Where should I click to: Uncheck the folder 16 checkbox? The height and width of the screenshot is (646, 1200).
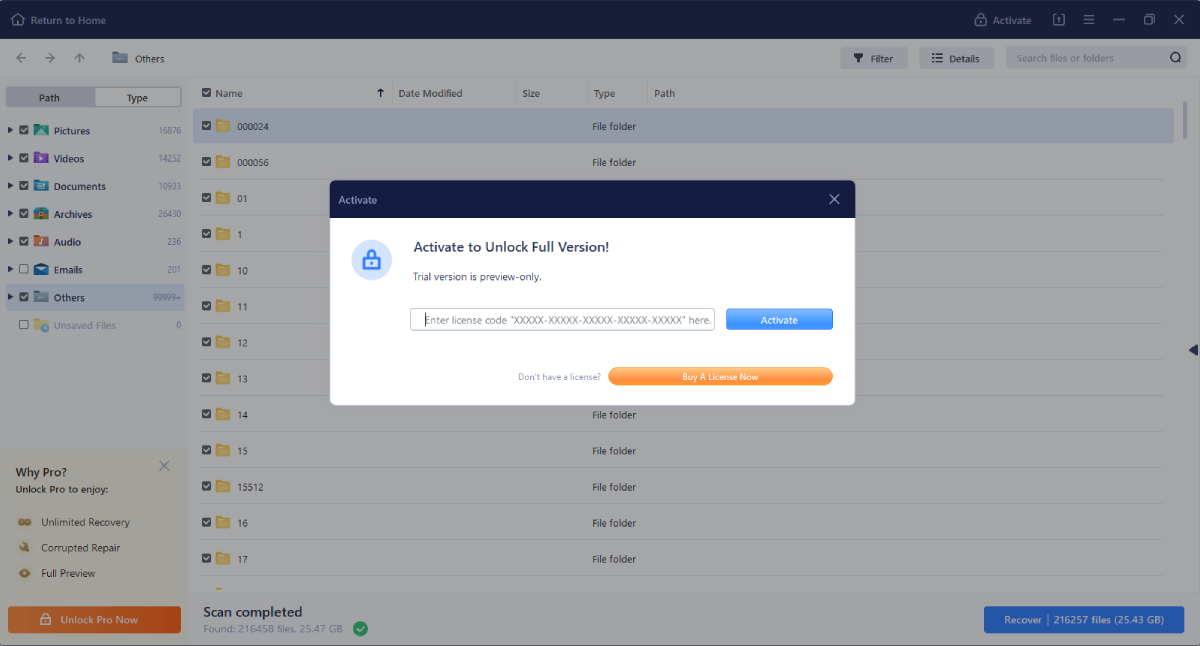coord(206,522)
